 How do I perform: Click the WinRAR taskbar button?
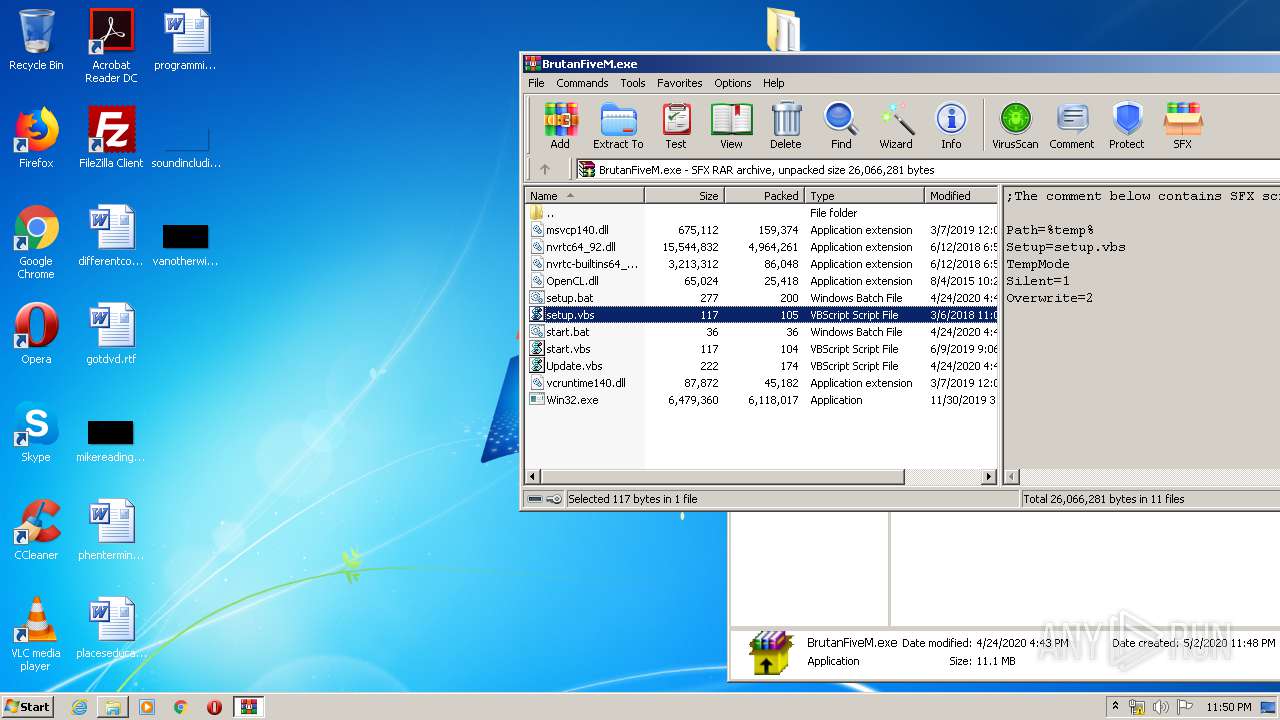point(248,707)
